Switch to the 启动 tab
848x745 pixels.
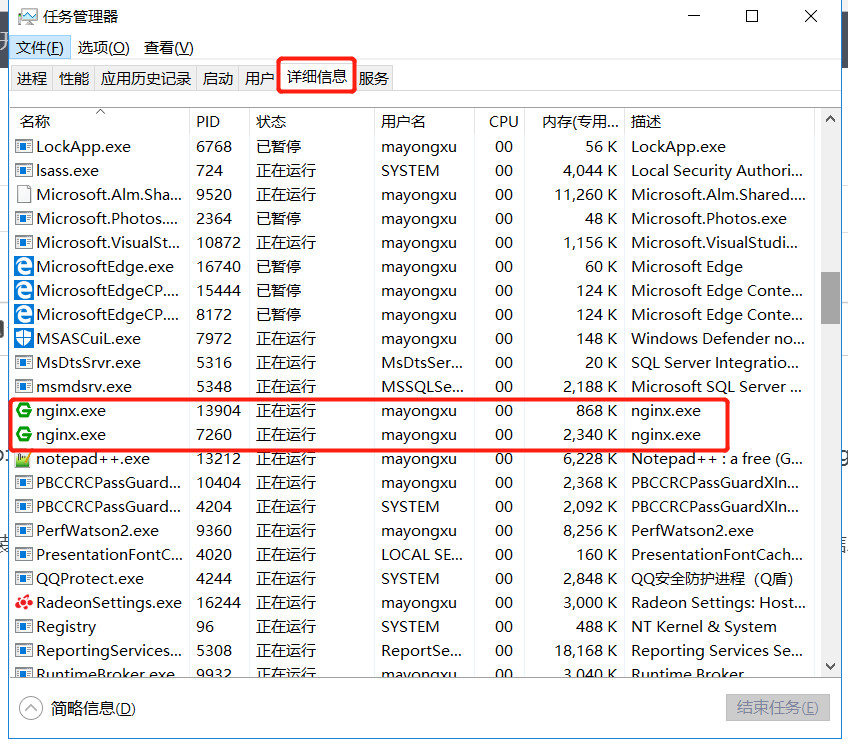217,78
